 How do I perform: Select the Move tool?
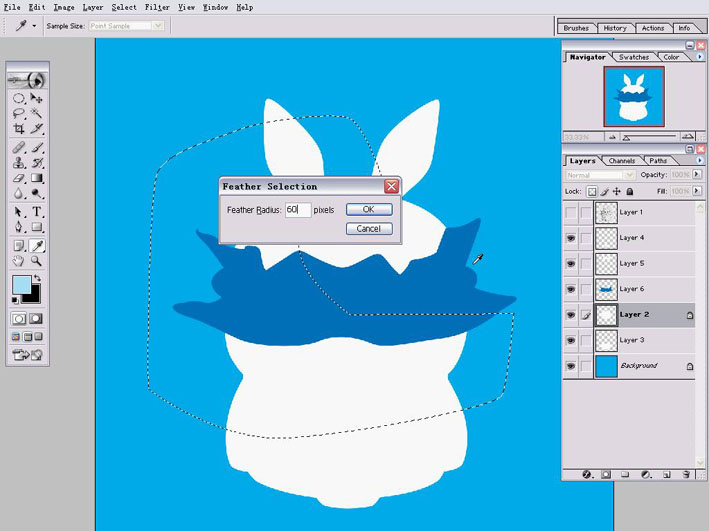click(36, 98)
